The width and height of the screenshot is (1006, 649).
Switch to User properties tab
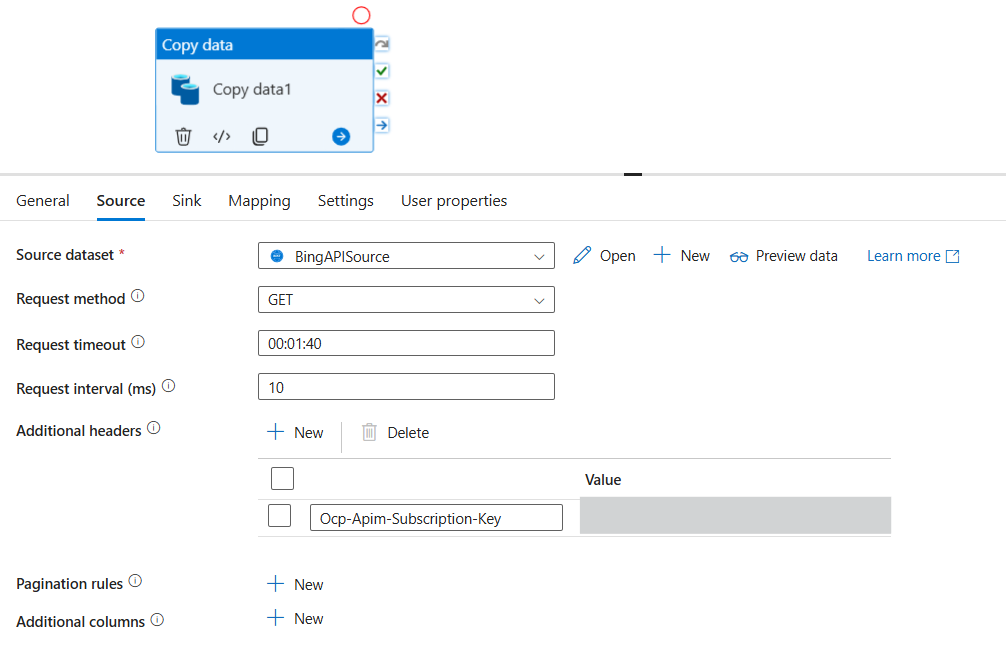point(454,201)
